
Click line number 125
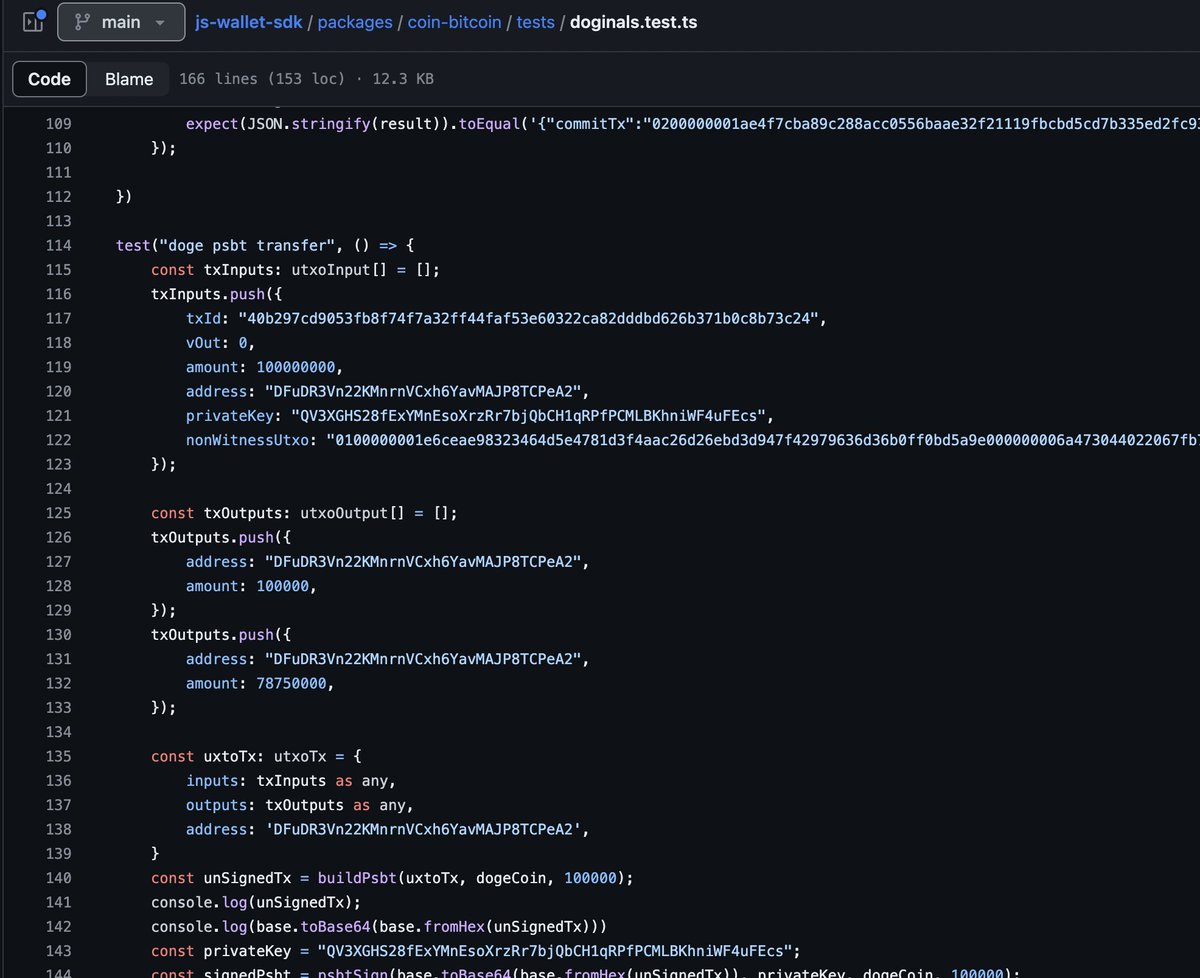point(59,513)
